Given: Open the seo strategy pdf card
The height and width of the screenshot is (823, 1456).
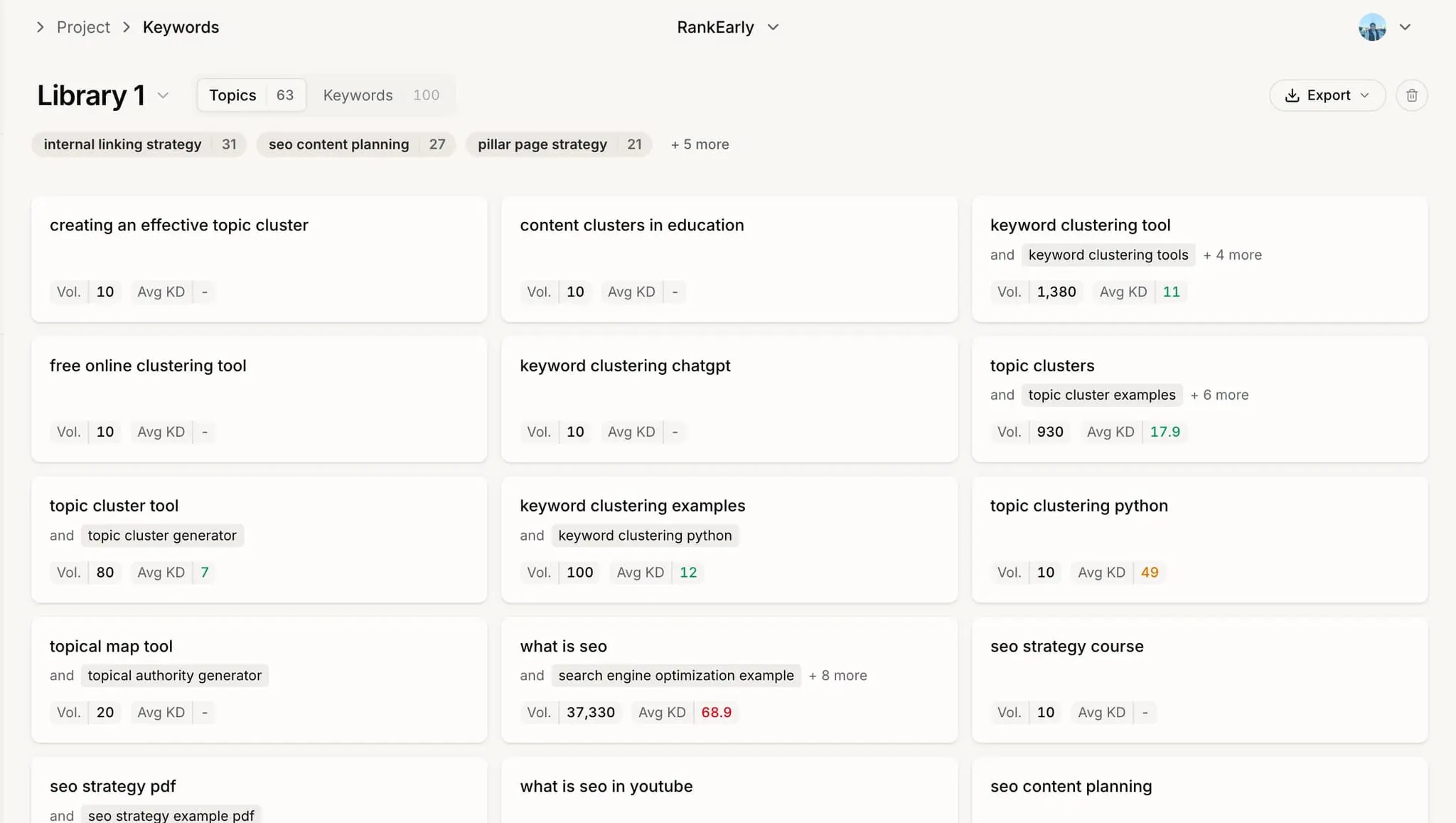Looking at the screenshot, I should (x=259, y=790).
